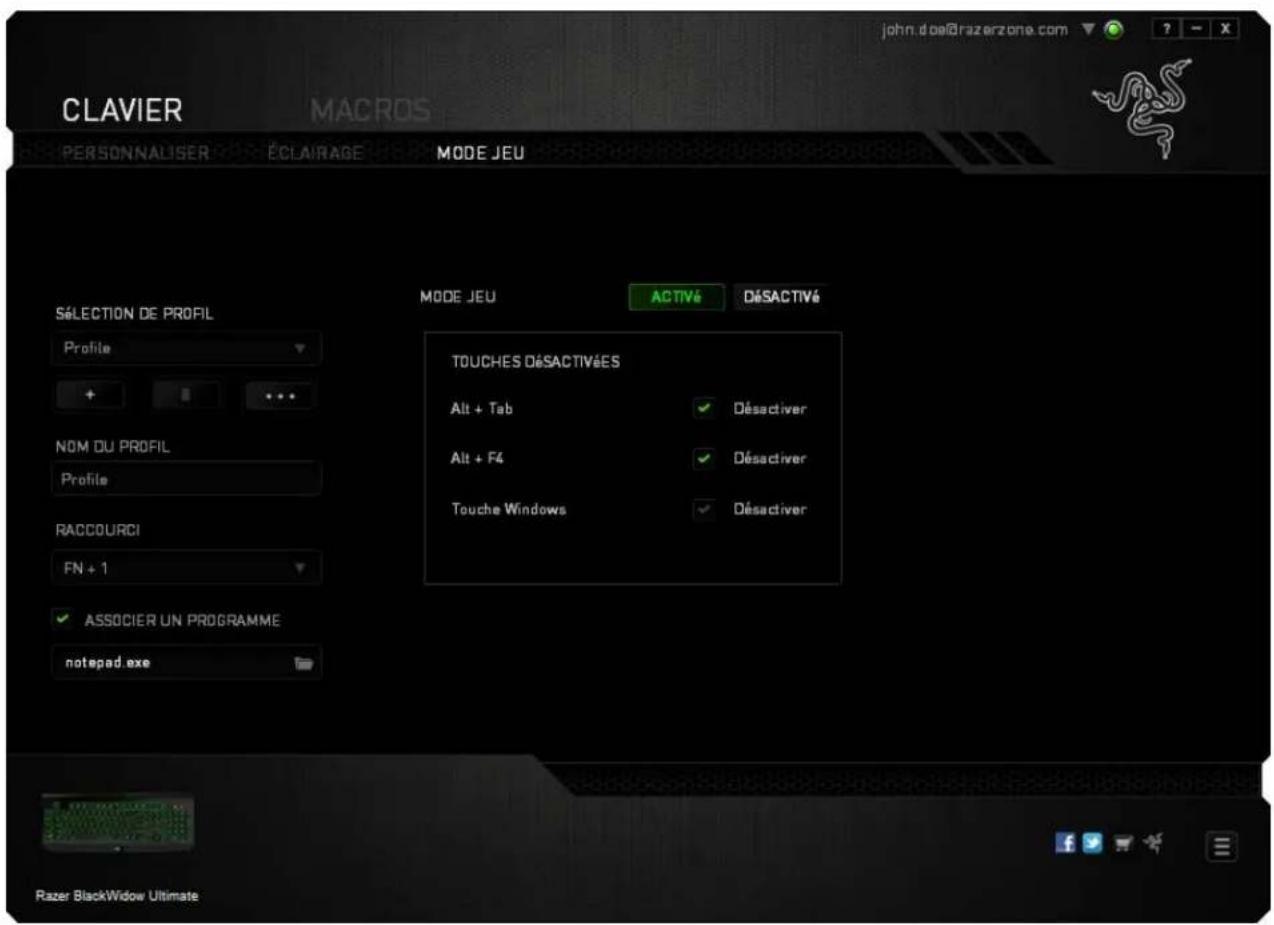The width and height of the screenshot is (1274, 925).
Task: Toggle the Alt + F4 Désactiver checkbox
Action: click(704, 459)
